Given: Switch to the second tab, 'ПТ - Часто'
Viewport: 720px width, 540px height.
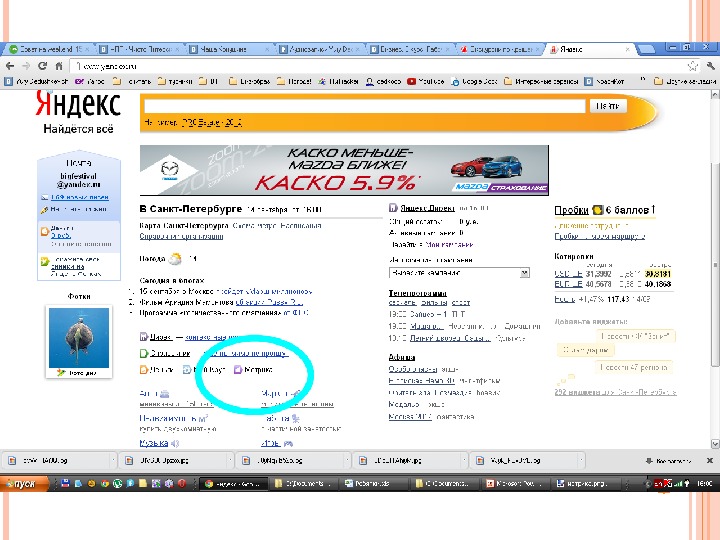Looking at the screenshot, I should 140,49.
